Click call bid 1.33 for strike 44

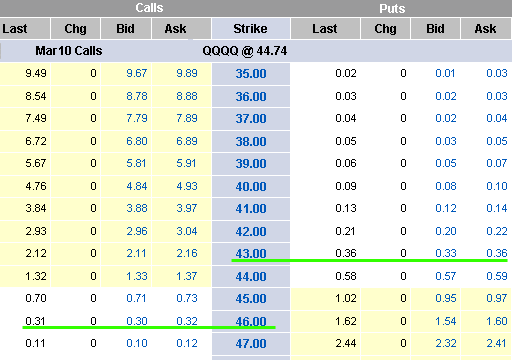(137, 276)
